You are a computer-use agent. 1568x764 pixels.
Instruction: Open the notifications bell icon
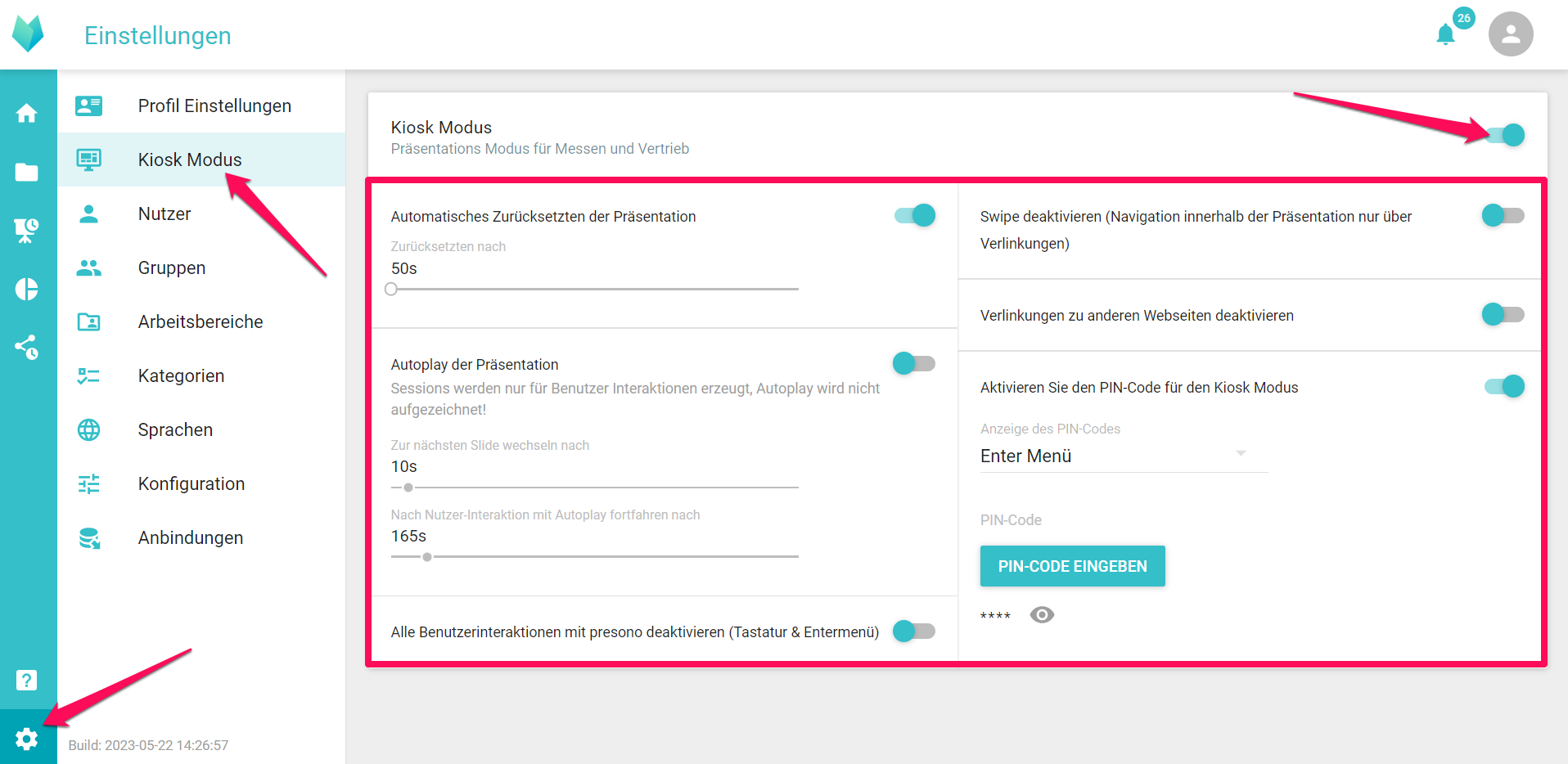tap(1446, 34)
